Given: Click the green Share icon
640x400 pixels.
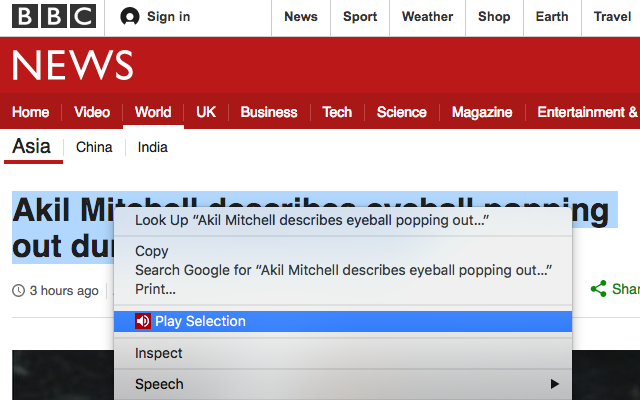Looking at the screenshot, I should tap(598, 289).
